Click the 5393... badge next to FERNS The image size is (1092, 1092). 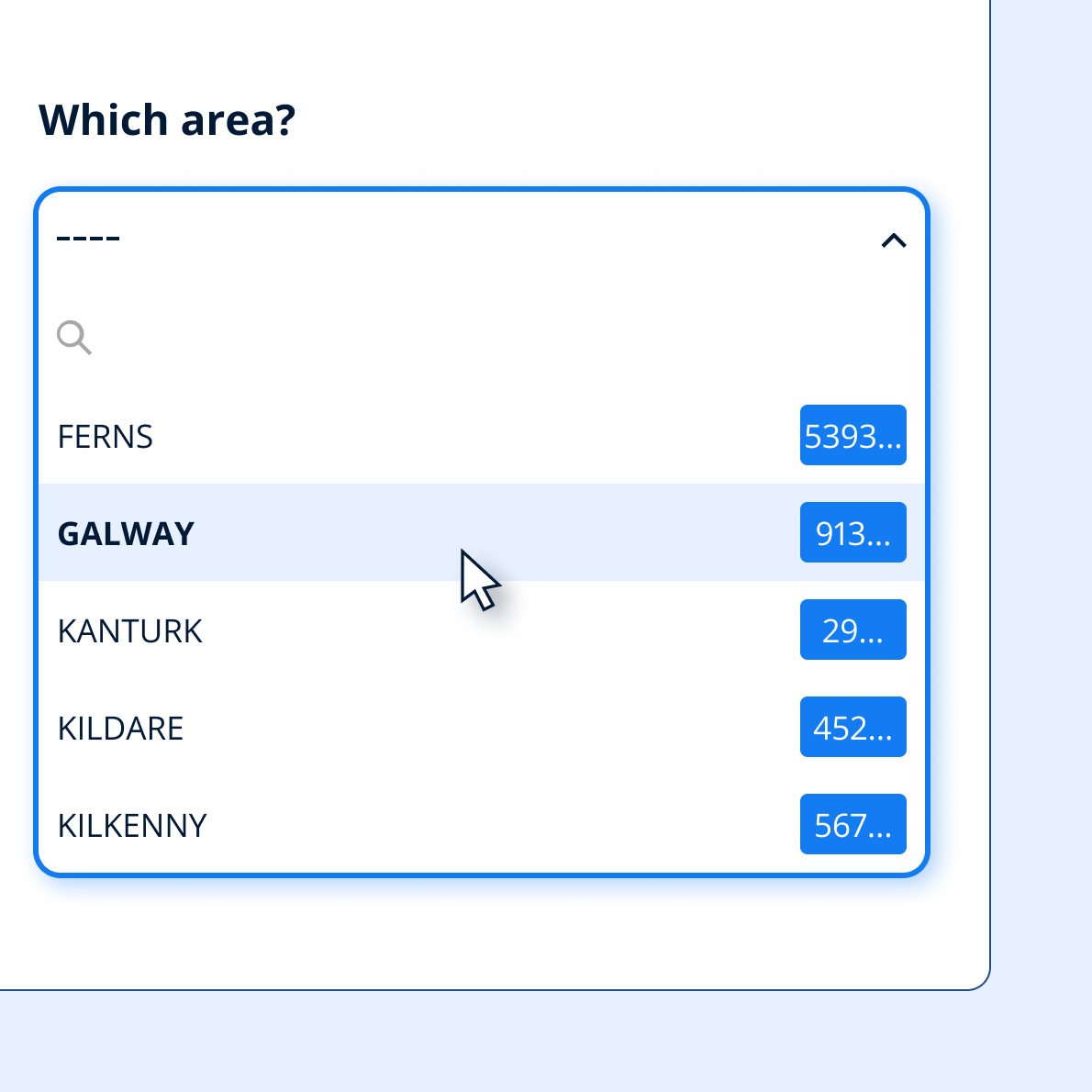[852, 435]
